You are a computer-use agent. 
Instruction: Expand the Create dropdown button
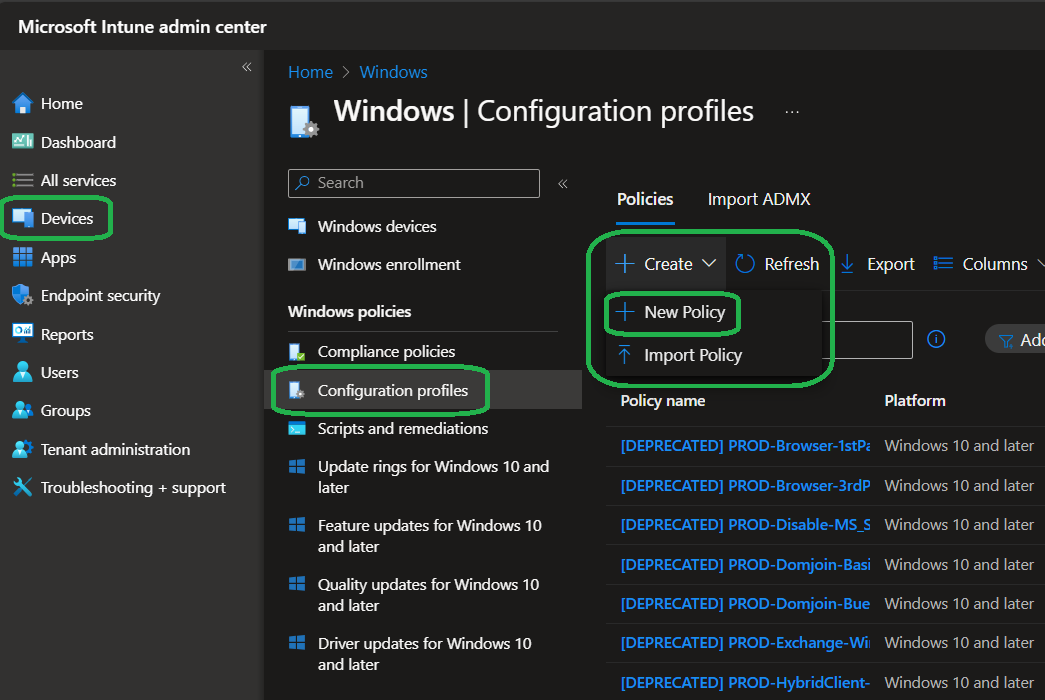tap(667, 264)
